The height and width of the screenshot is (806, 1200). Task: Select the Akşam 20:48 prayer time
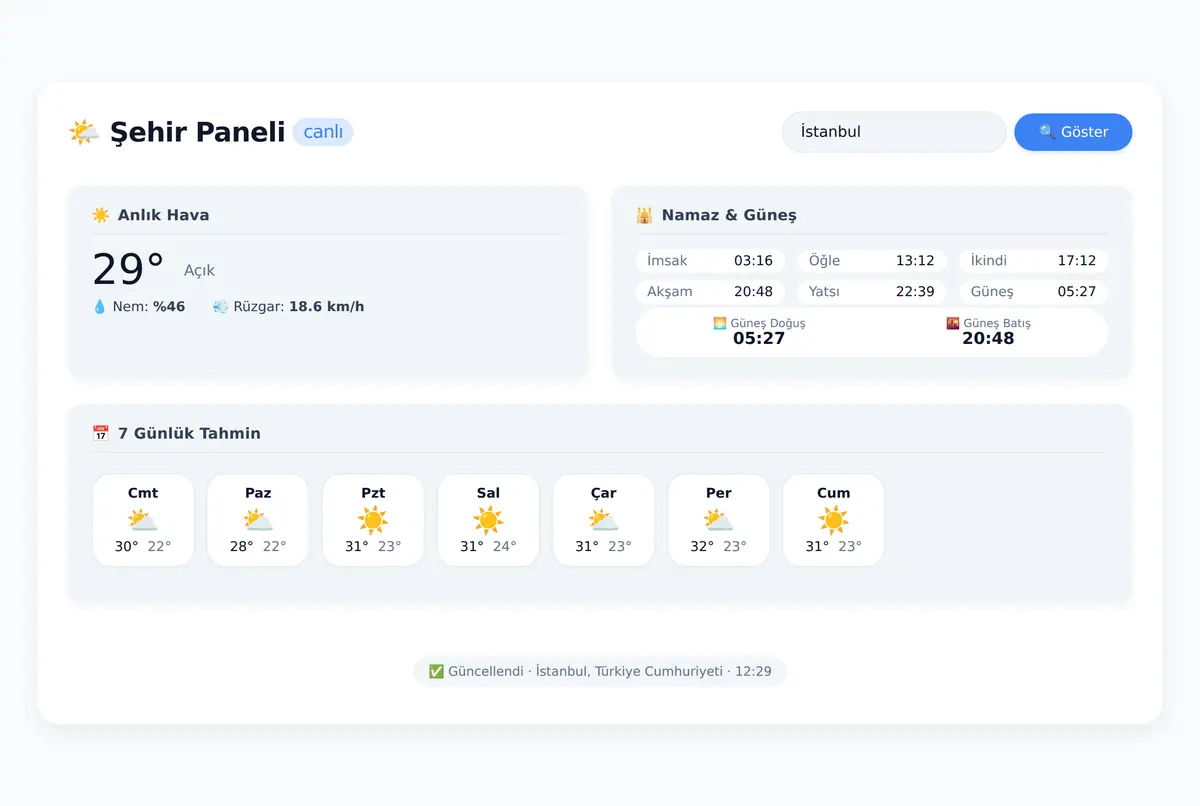(710, 292)
